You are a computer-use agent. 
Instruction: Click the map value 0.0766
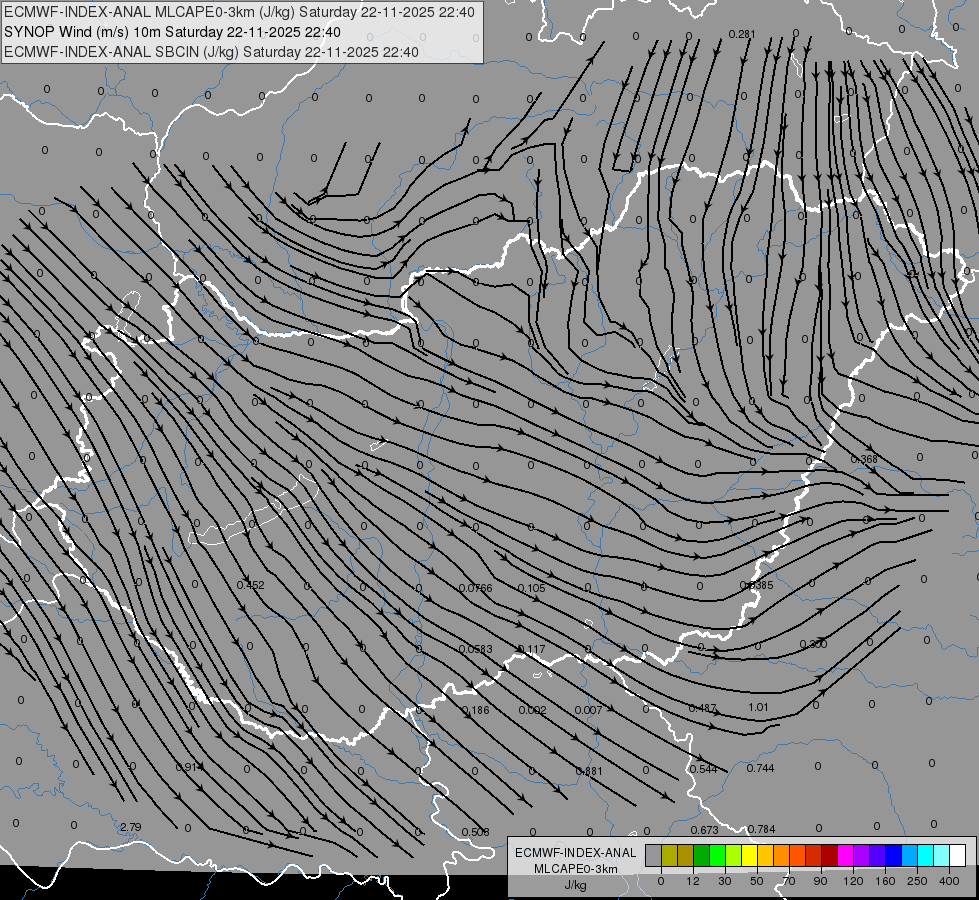[x=475, y=588]
